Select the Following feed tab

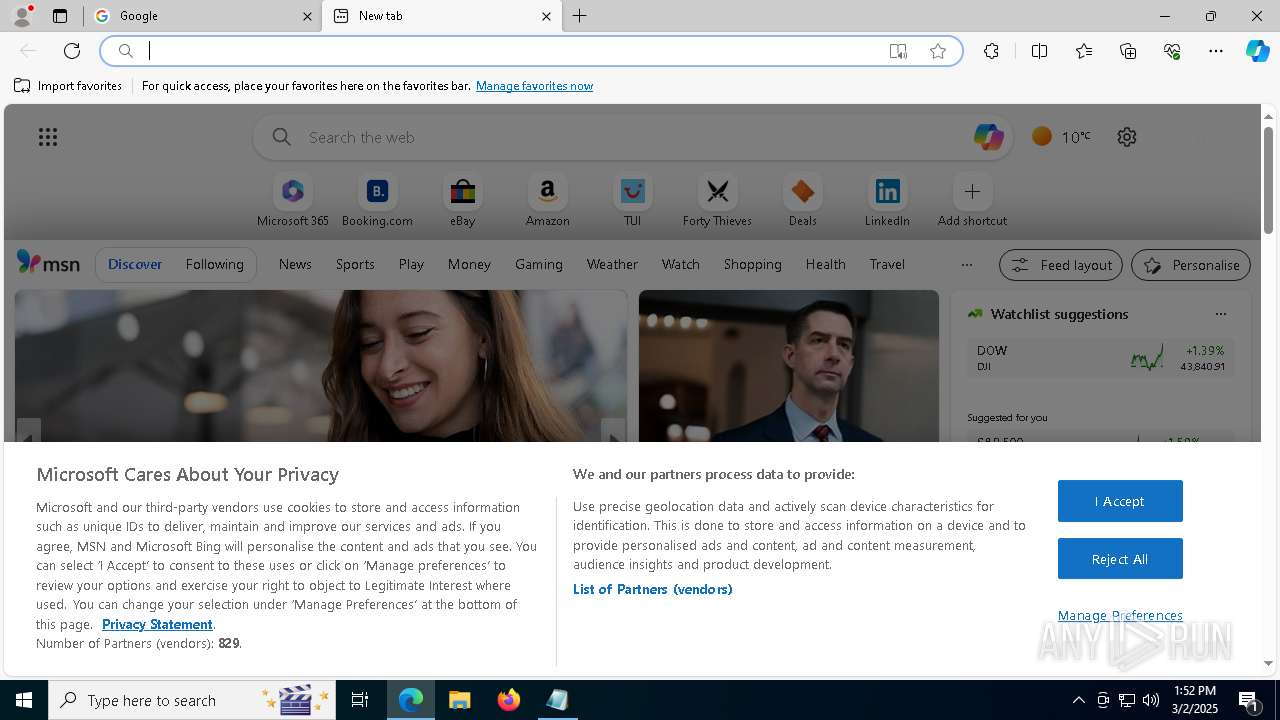214,264
